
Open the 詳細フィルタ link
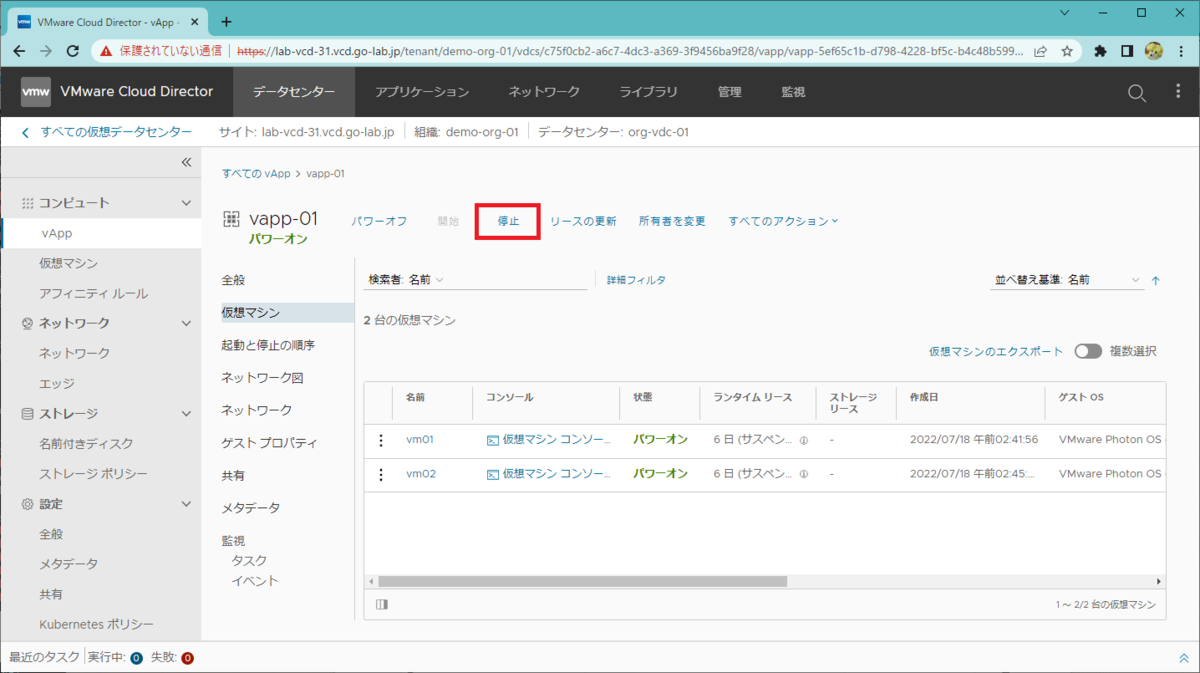click(636, 281)
